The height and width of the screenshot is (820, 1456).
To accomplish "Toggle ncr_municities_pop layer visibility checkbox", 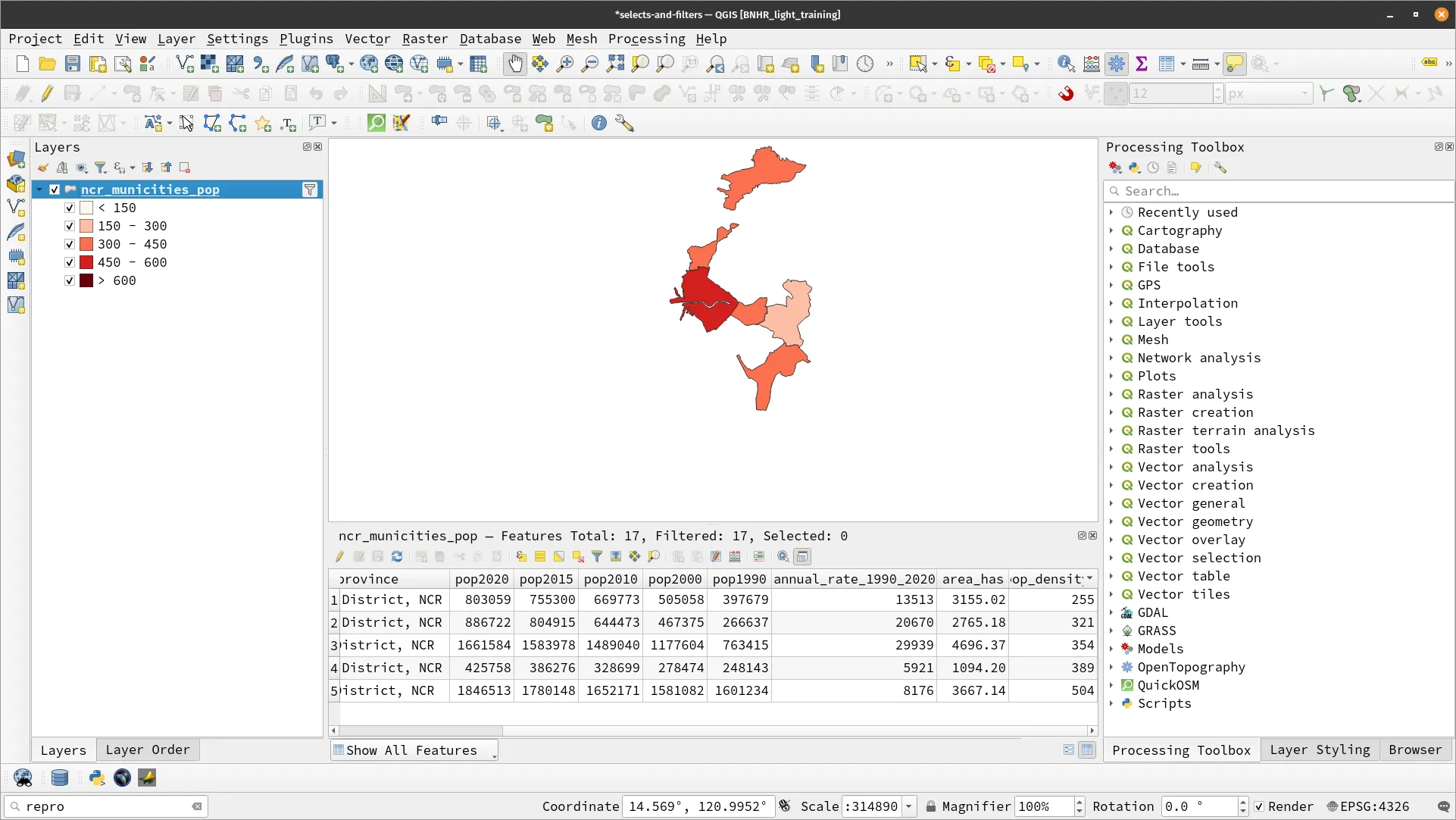I will click(x=55, y=189).
